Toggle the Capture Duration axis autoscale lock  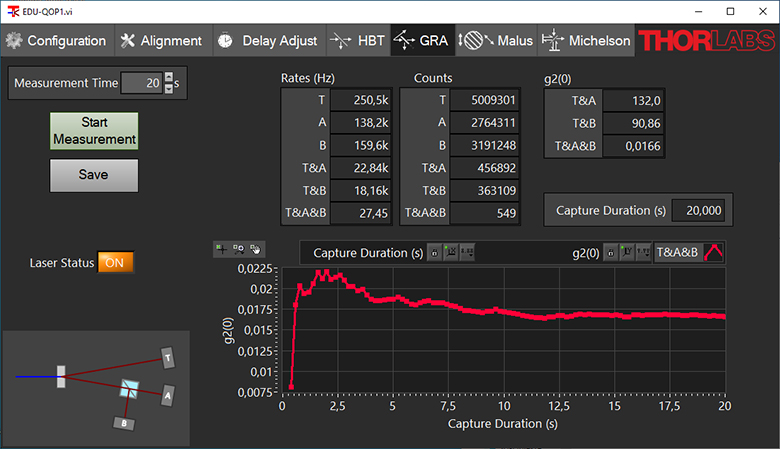434,253
